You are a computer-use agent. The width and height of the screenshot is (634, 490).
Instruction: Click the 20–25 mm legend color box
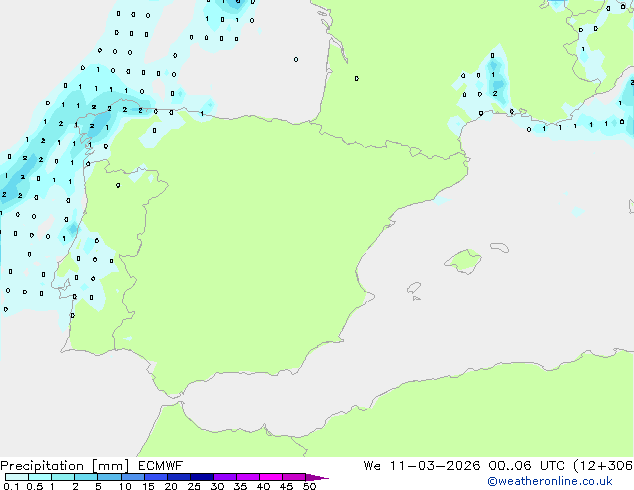click(178, 477)
